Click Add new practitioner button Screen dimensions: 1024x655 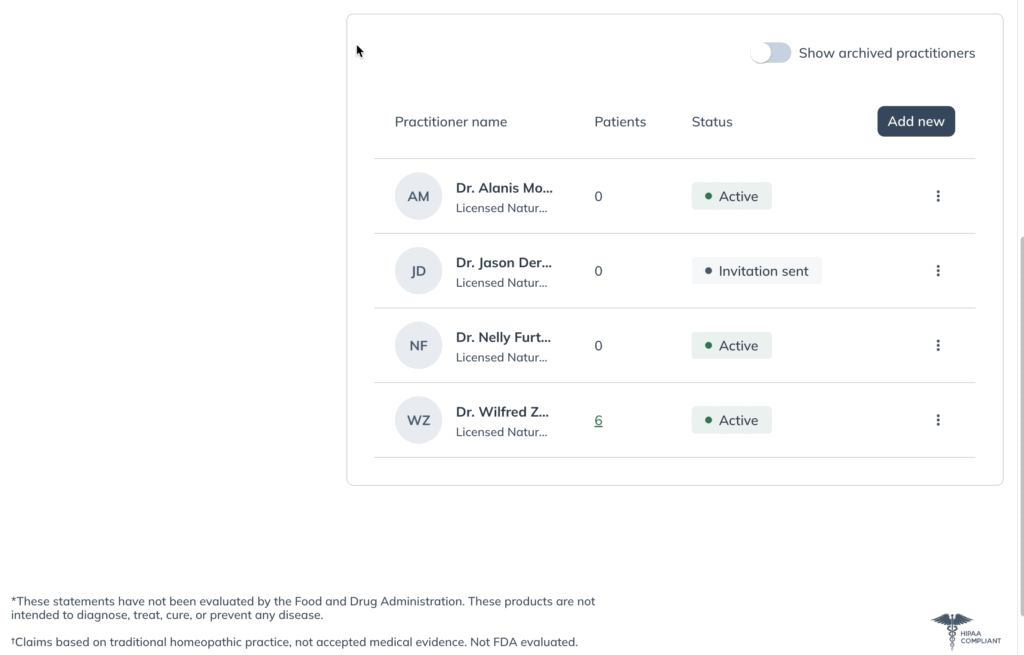[x=916, y=121]
